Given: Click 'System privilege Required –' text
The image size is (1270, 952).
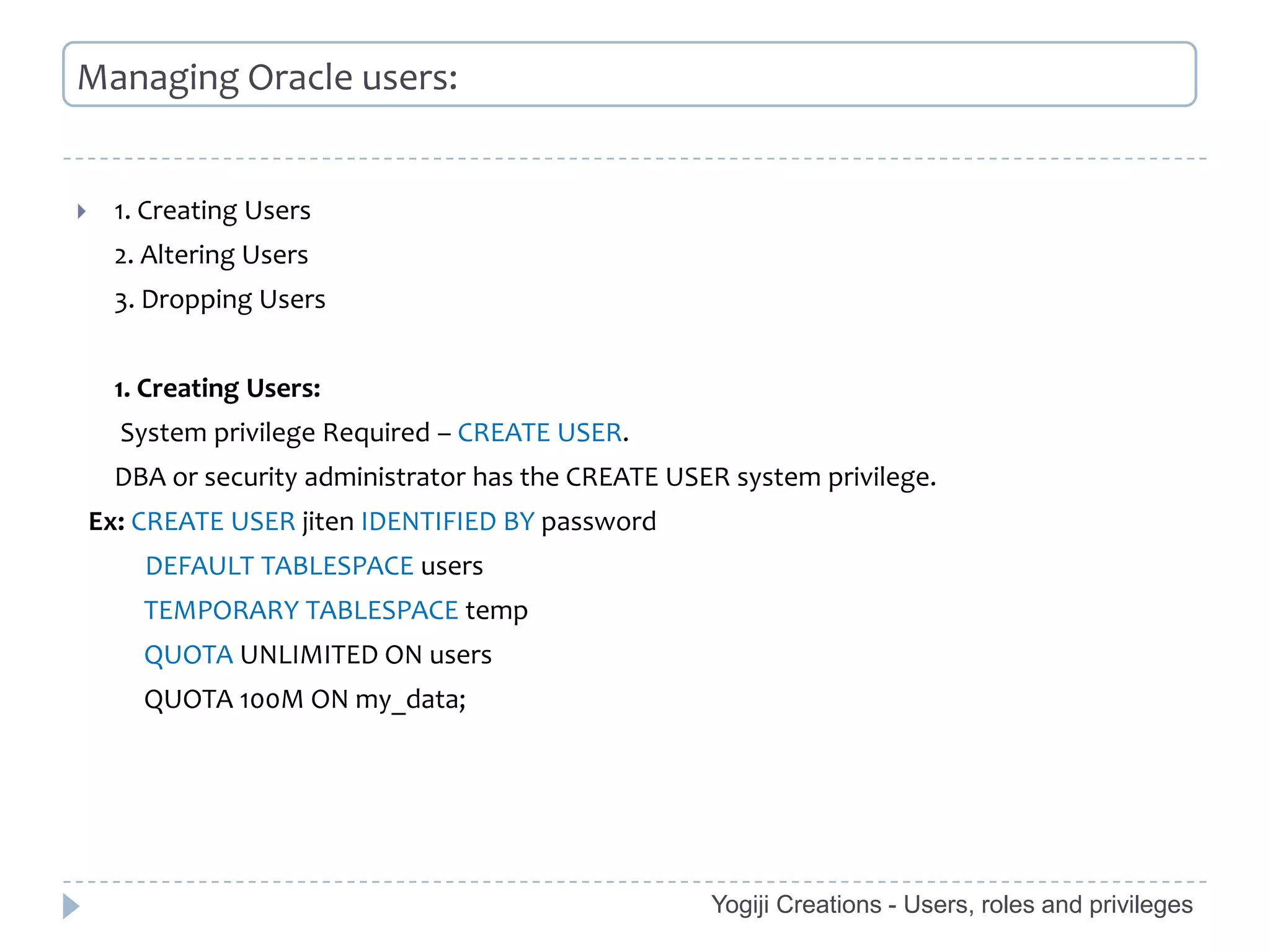Looking at the screenshot, I should coord(286,433).
